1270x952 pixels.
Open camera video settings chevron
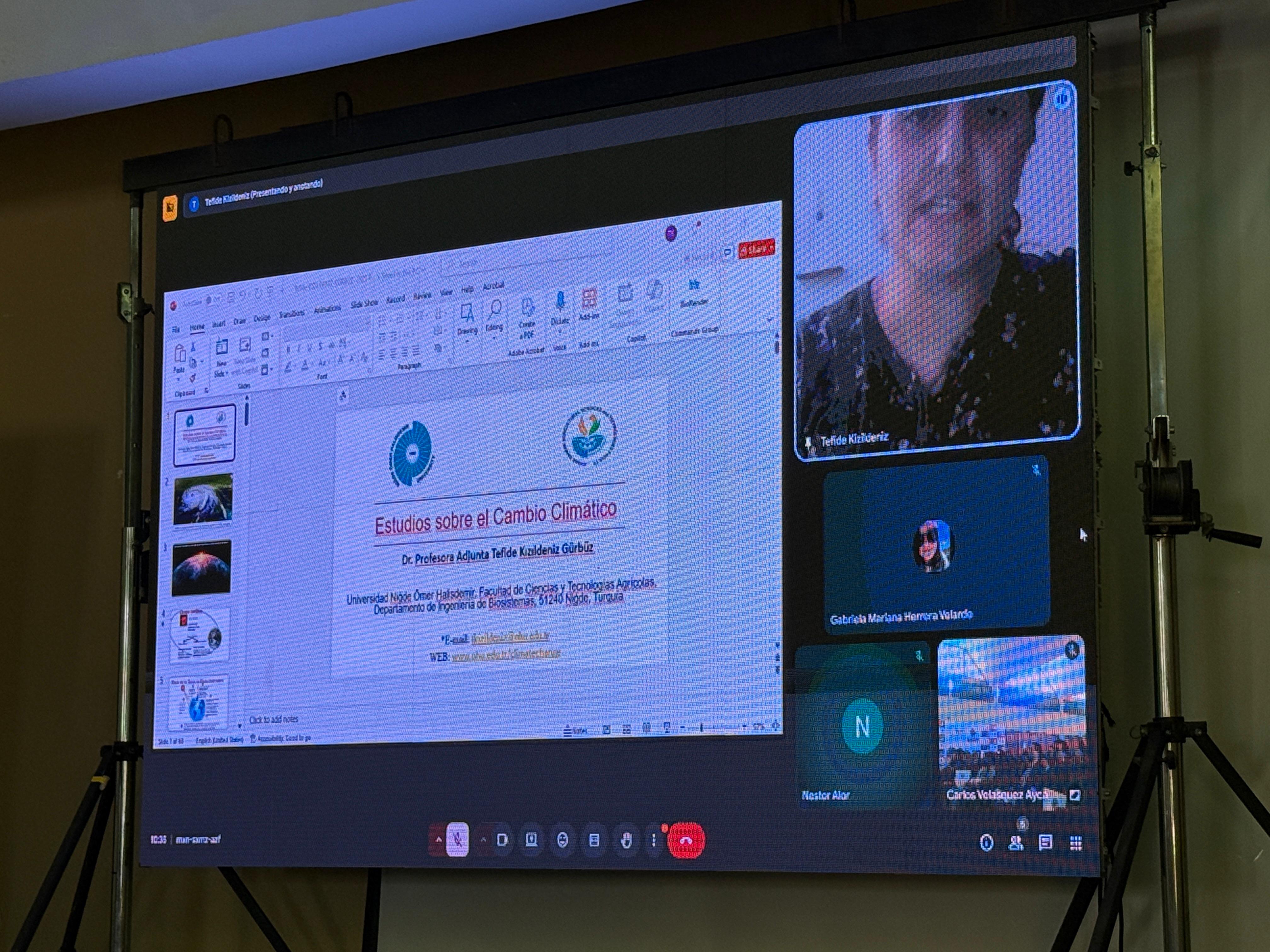(x=483, y=840)
